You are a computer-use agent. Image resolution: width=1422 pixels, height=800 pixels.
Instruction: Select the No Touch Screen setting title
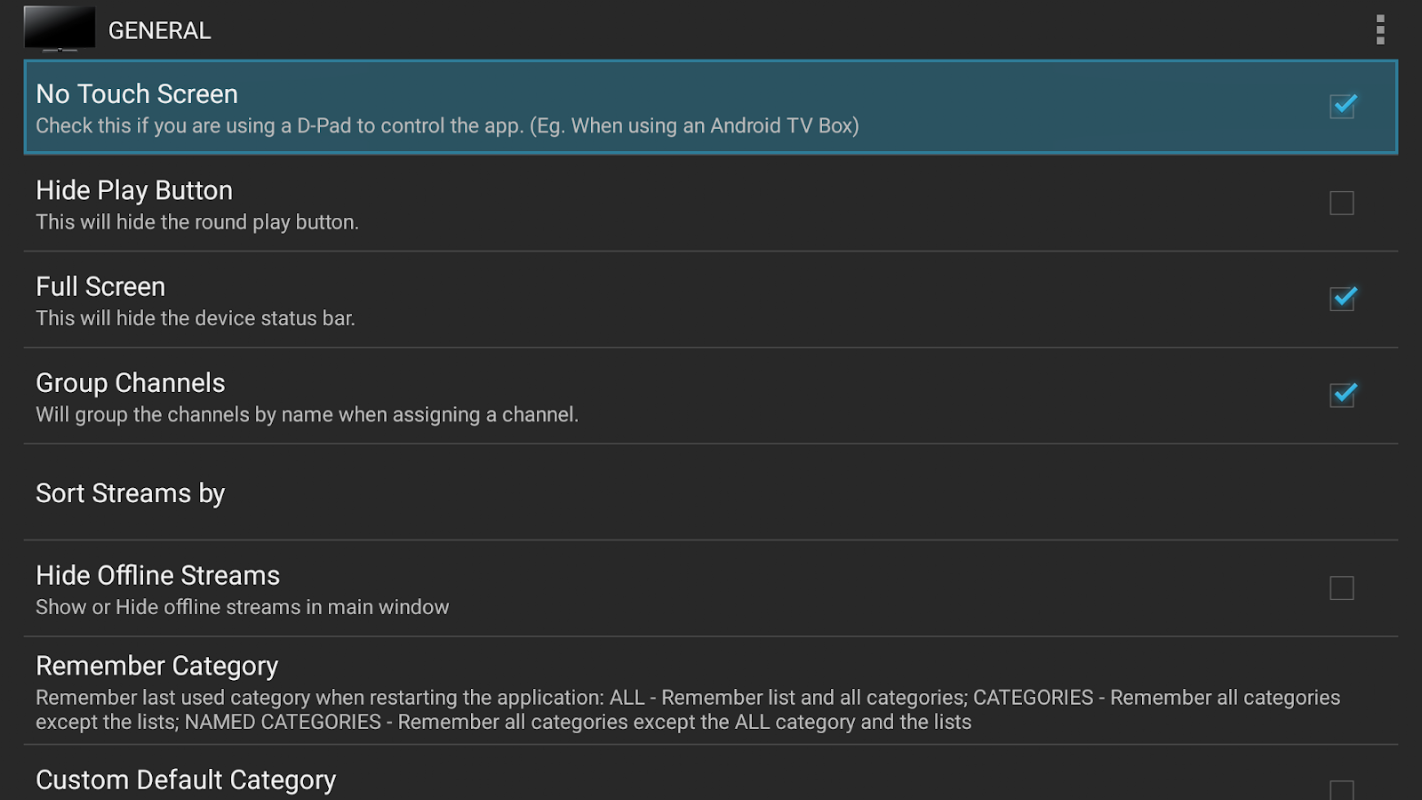137,94
